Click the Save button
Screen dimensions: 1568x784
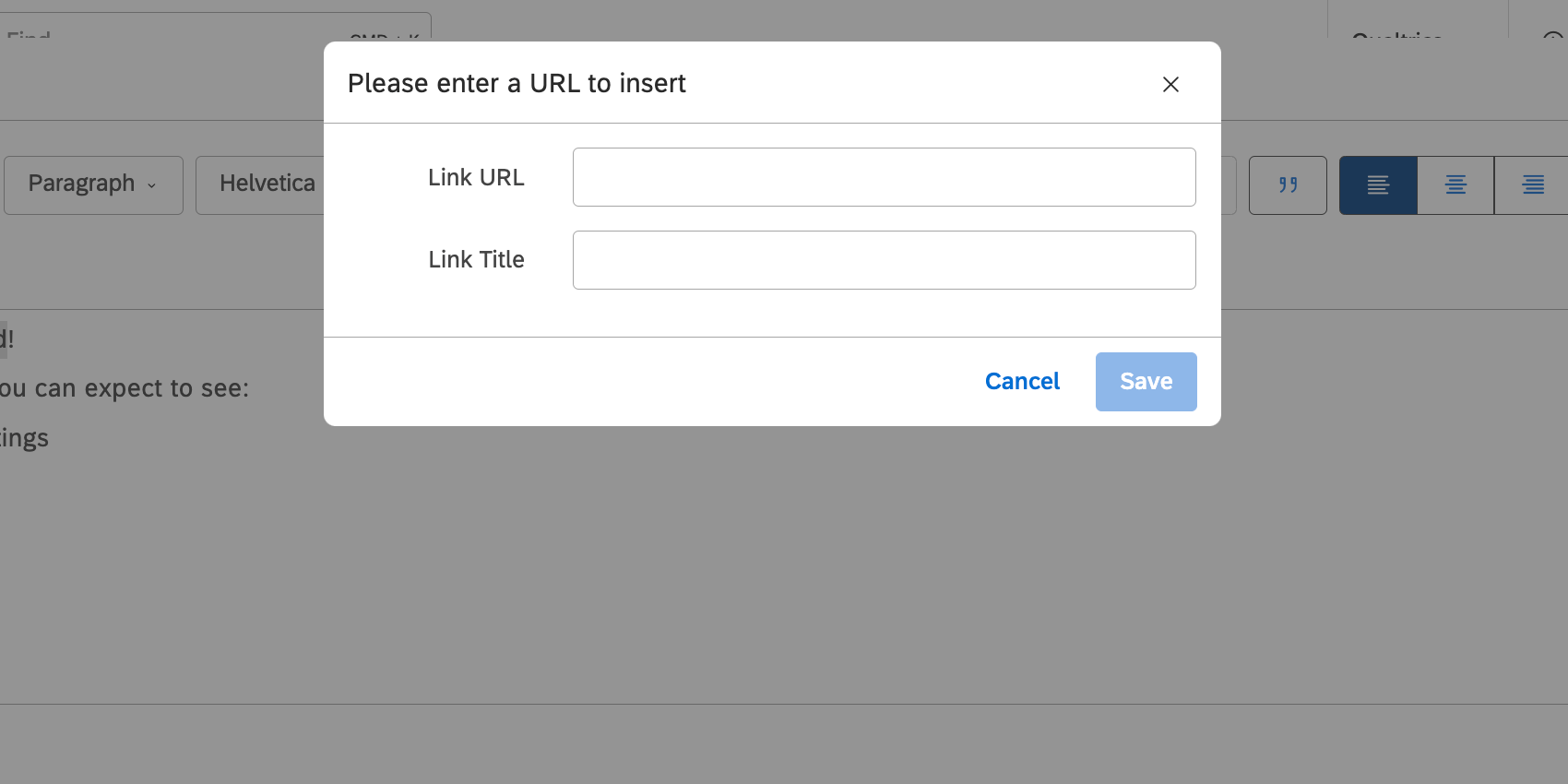[x=1146, y=381]
